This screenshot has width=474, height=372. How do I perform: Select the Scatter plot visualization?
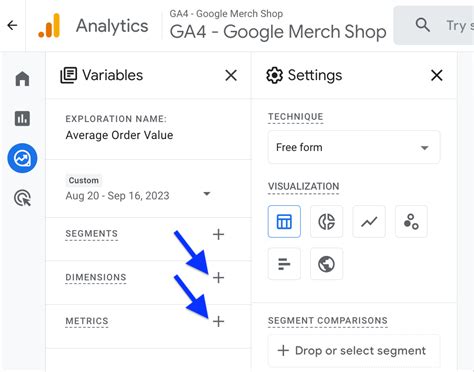[411, 221]
